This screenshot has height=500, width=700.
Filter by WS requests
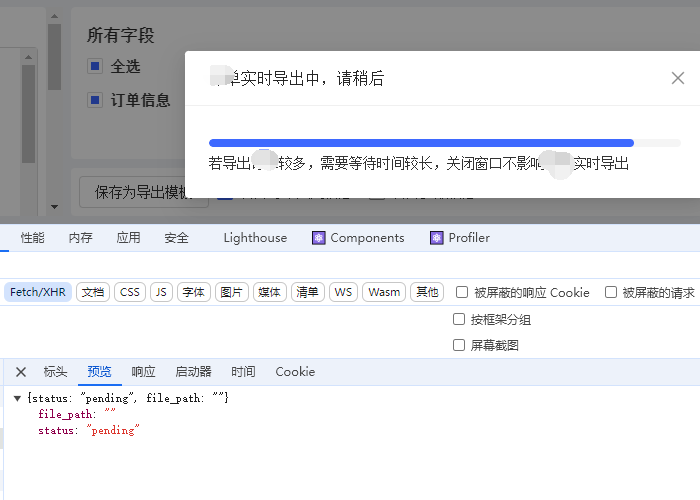tap(343, 292)
